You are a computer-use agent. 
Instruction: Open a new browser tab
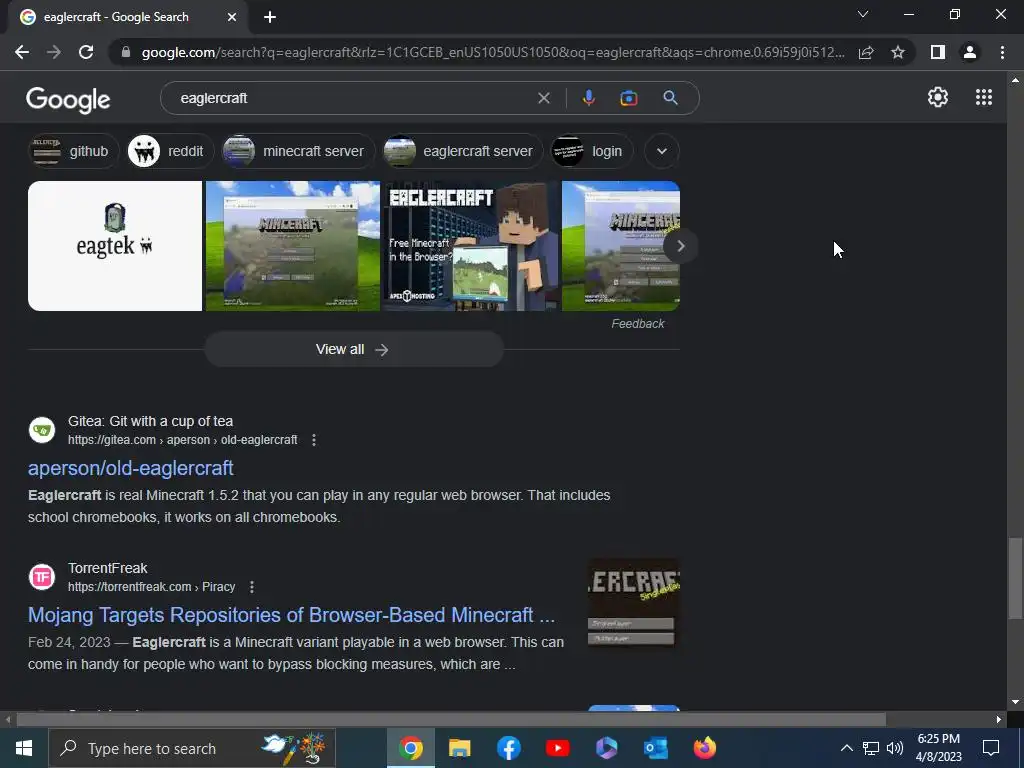pyautogui.click(x=270, y=17)
